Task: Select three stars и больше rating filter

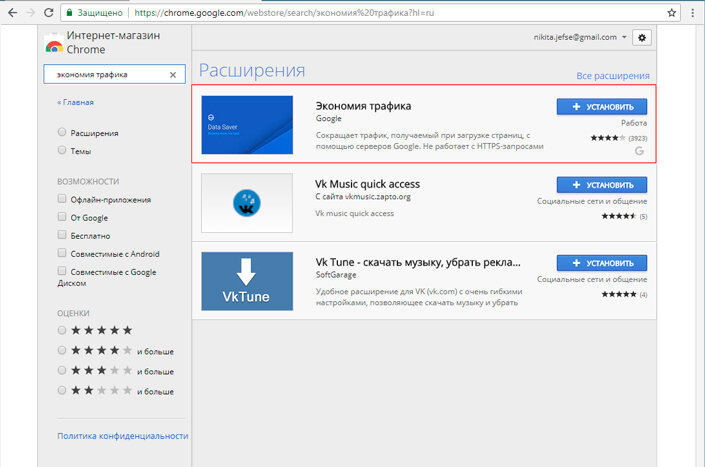Action: click(62, 370)
